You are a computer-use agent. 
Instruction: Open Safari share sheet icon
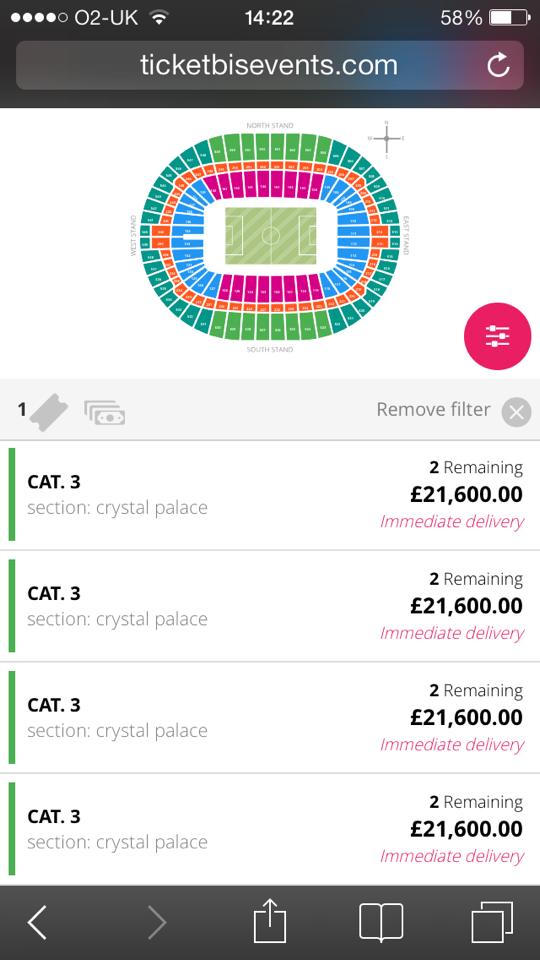[270, 920]
